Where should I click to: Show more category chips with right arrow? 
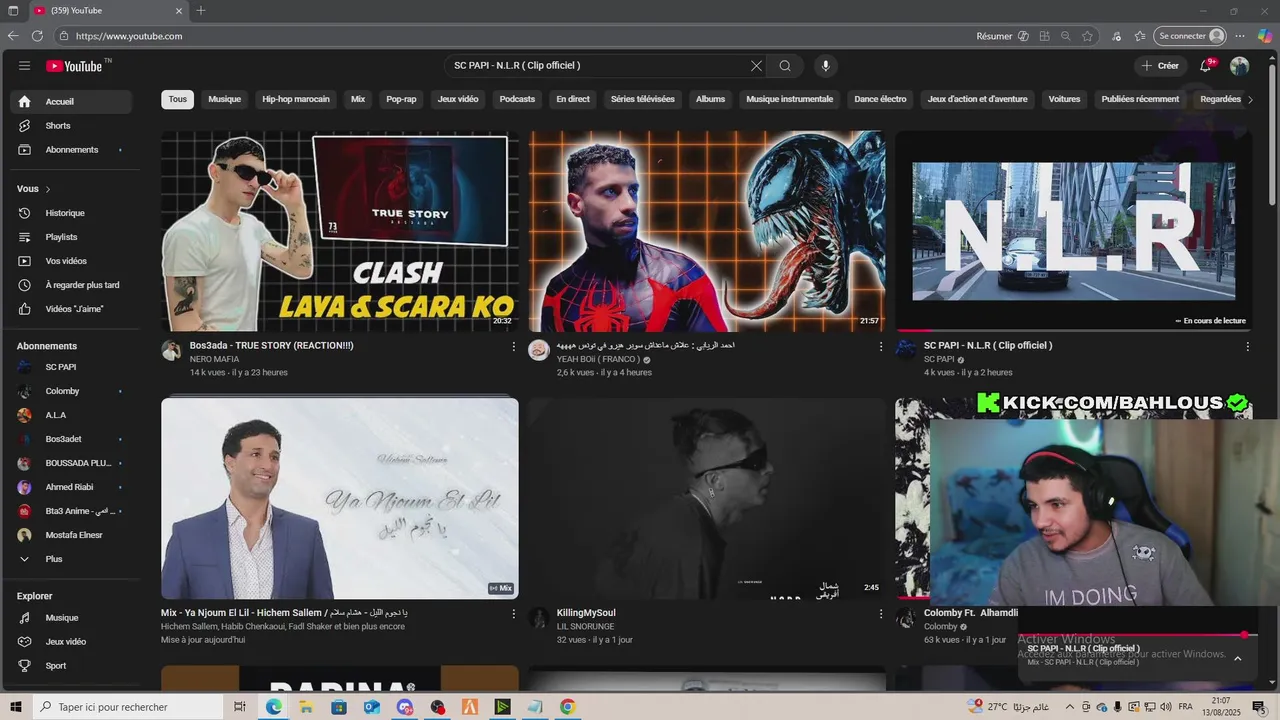1250,99
